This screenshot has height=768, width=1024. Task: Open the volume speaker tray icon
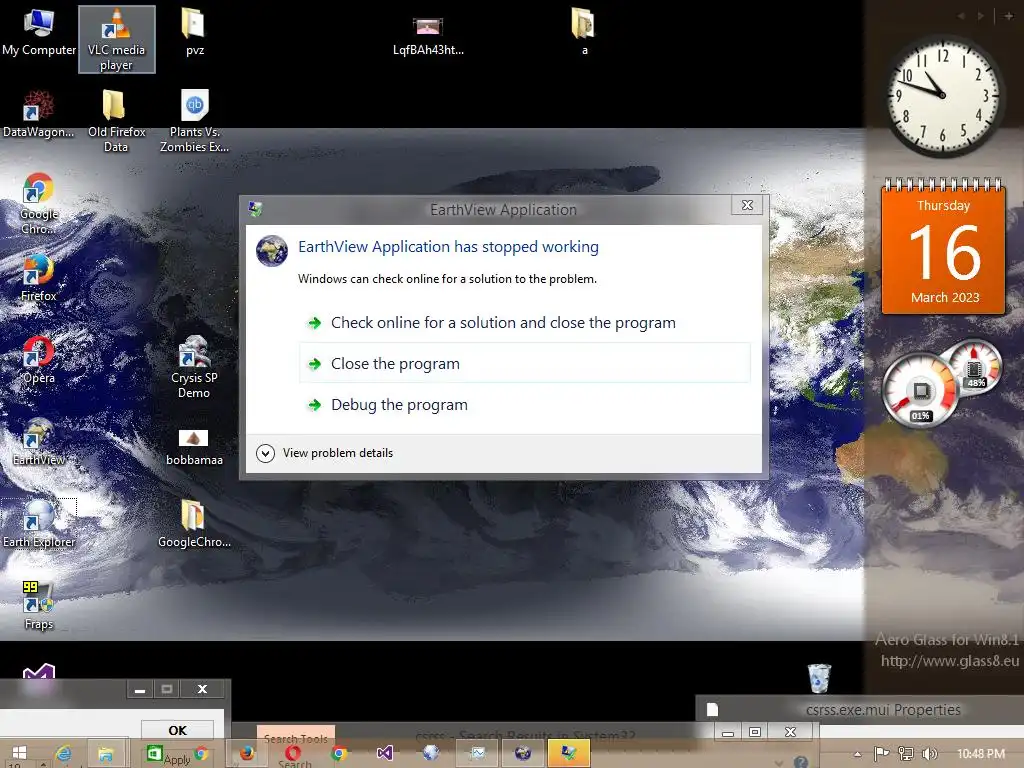(x=929, y=754)
